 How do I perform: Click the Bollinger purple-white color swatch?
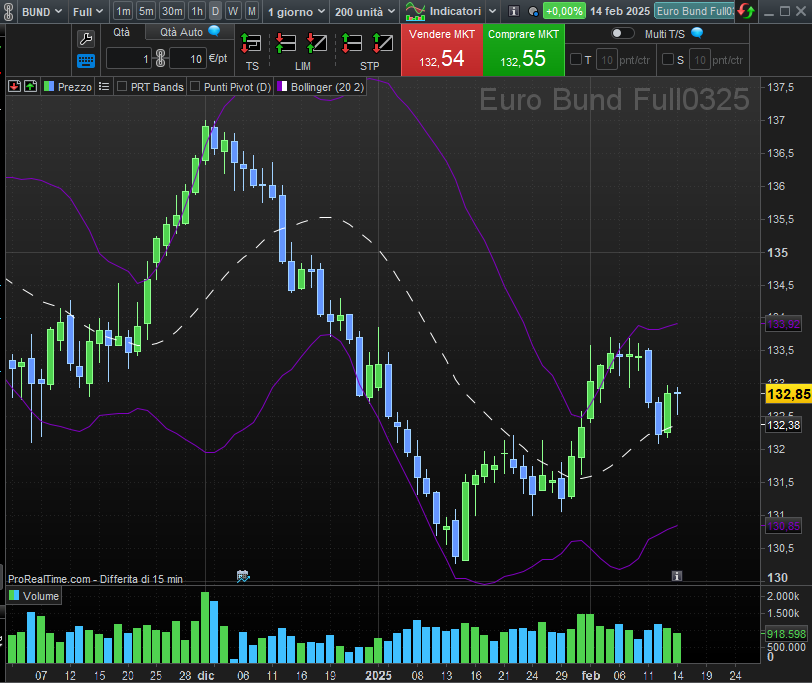click(x=282, y=86)
